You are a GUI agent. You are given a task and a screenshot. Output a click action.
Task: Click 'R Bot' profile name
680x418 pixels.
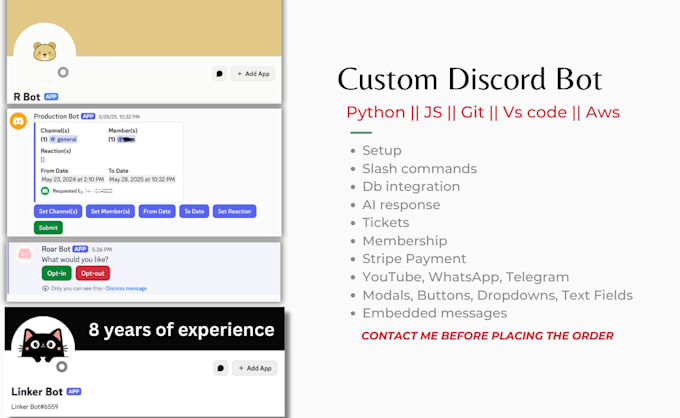27,97
